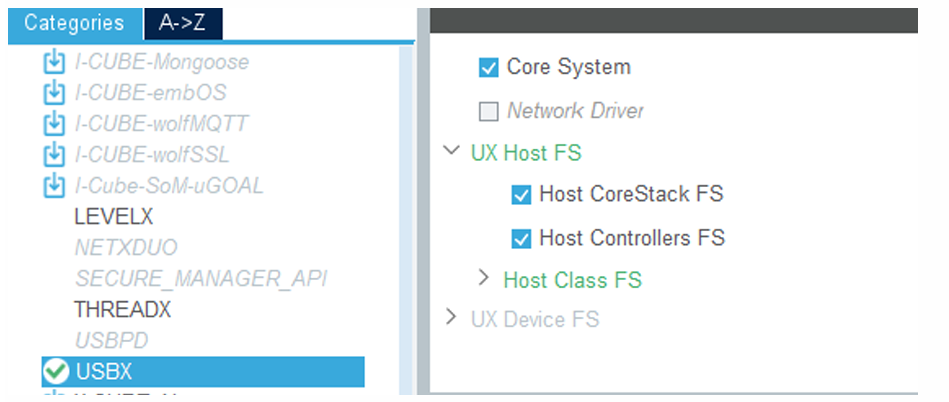The height and width of the screenshot is (402, 949).
Task: Click the I-CUBE-wolfSSL label
Action: (x=152, y=155)
